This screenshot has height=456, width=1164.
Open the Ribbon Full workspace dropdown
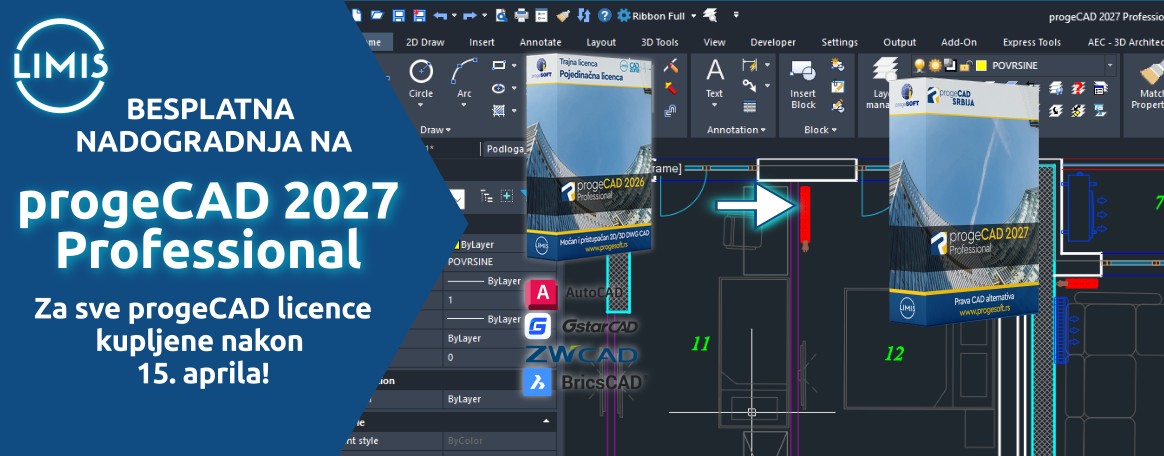coord(693,16)
